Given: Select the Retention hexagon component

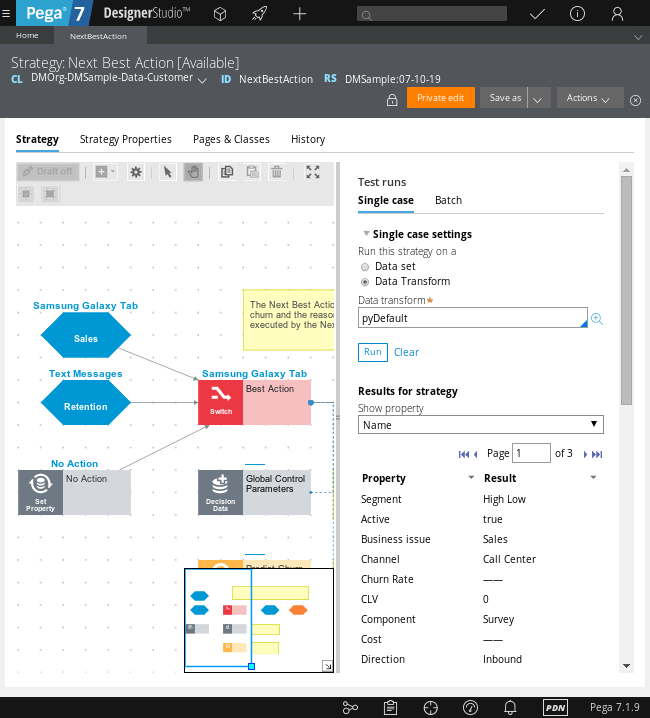Looking at the screenshot, I should point(86,403).
